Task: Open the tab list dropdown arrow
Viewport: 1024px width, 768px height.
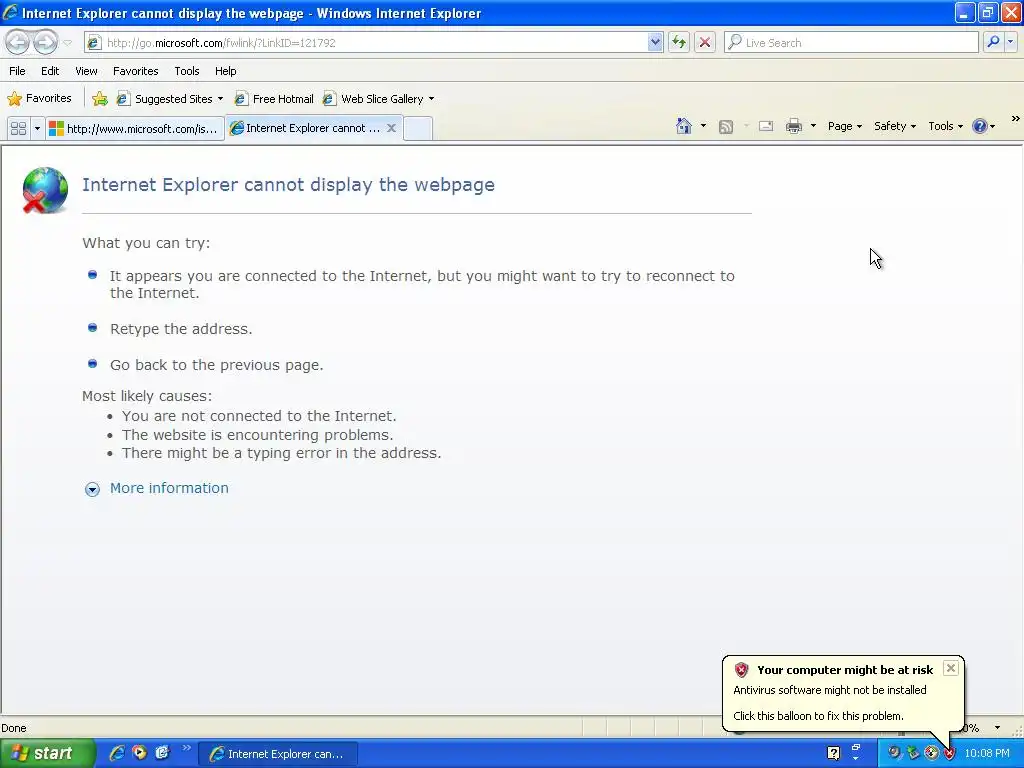Action: (37, 128)
